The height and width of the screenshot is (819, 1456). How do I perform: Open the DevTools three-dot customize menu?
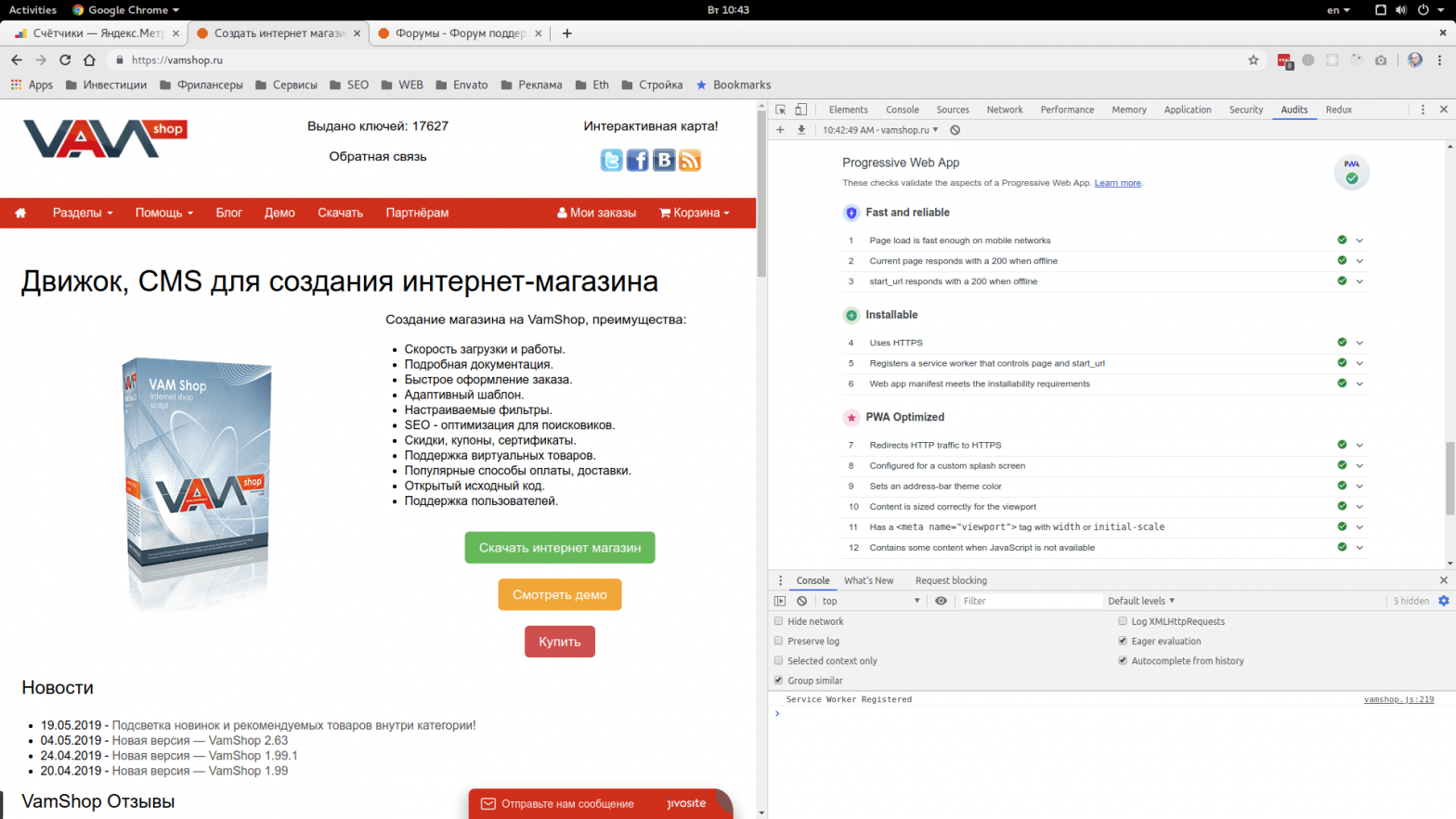point(1423,110)
